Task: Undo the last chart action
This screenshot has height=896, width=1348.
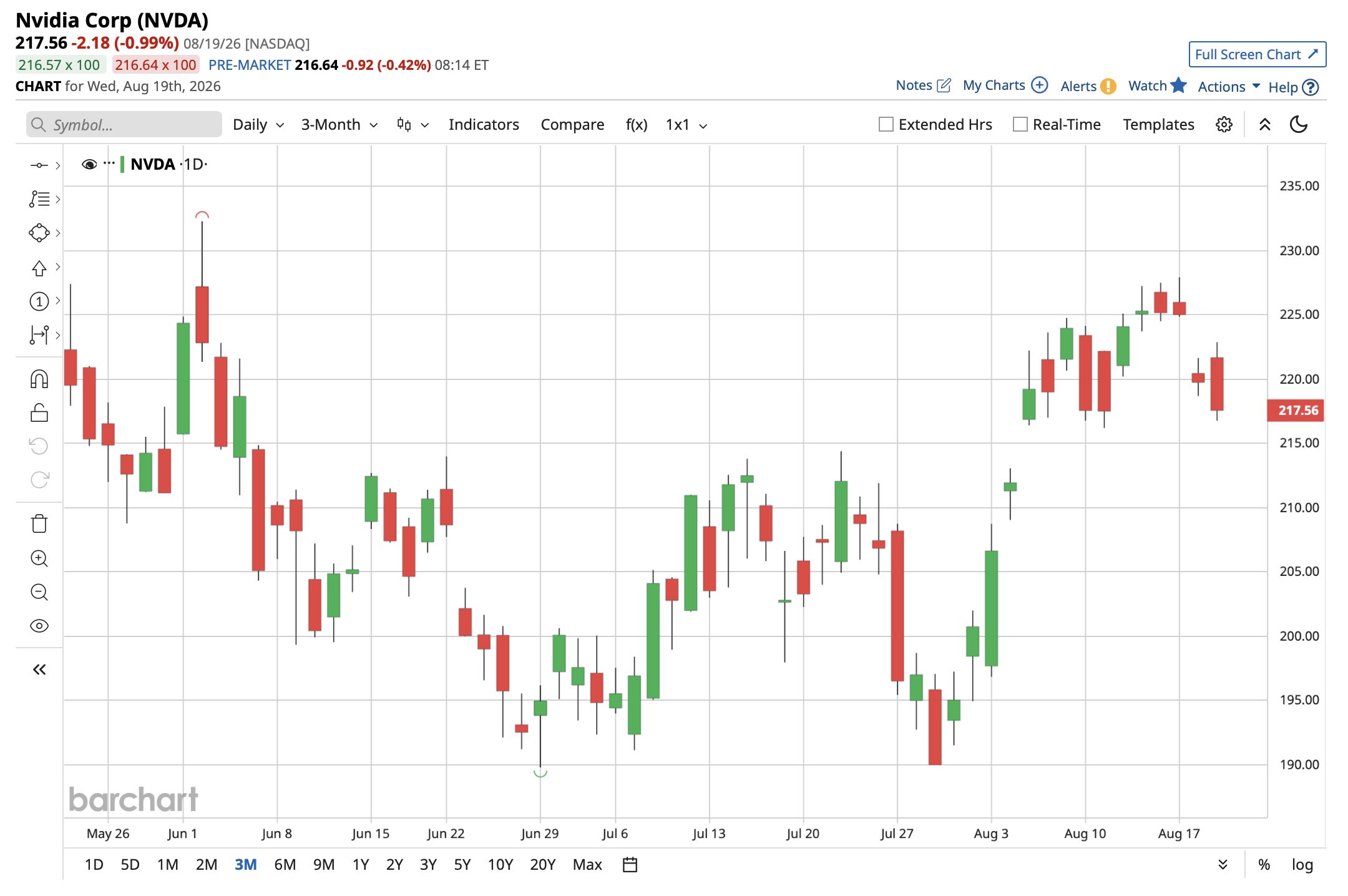Action: click(39, 446)
